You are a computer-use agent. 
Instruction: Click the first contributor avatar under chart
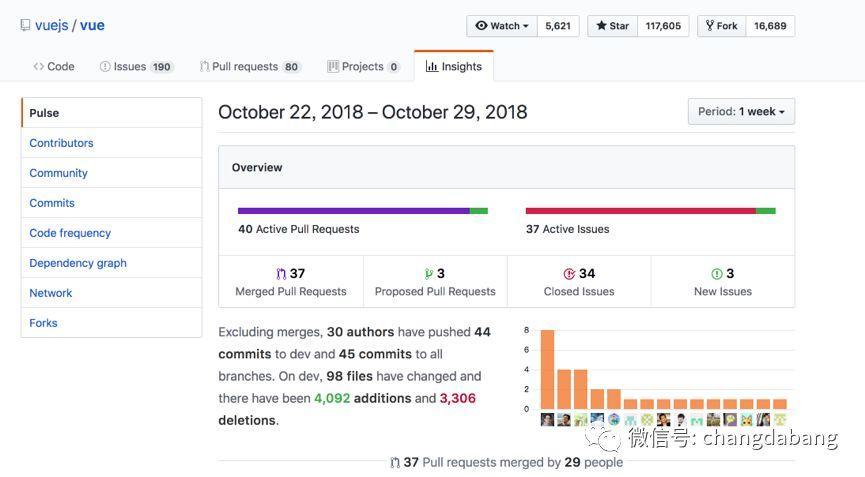coord(547,420)
